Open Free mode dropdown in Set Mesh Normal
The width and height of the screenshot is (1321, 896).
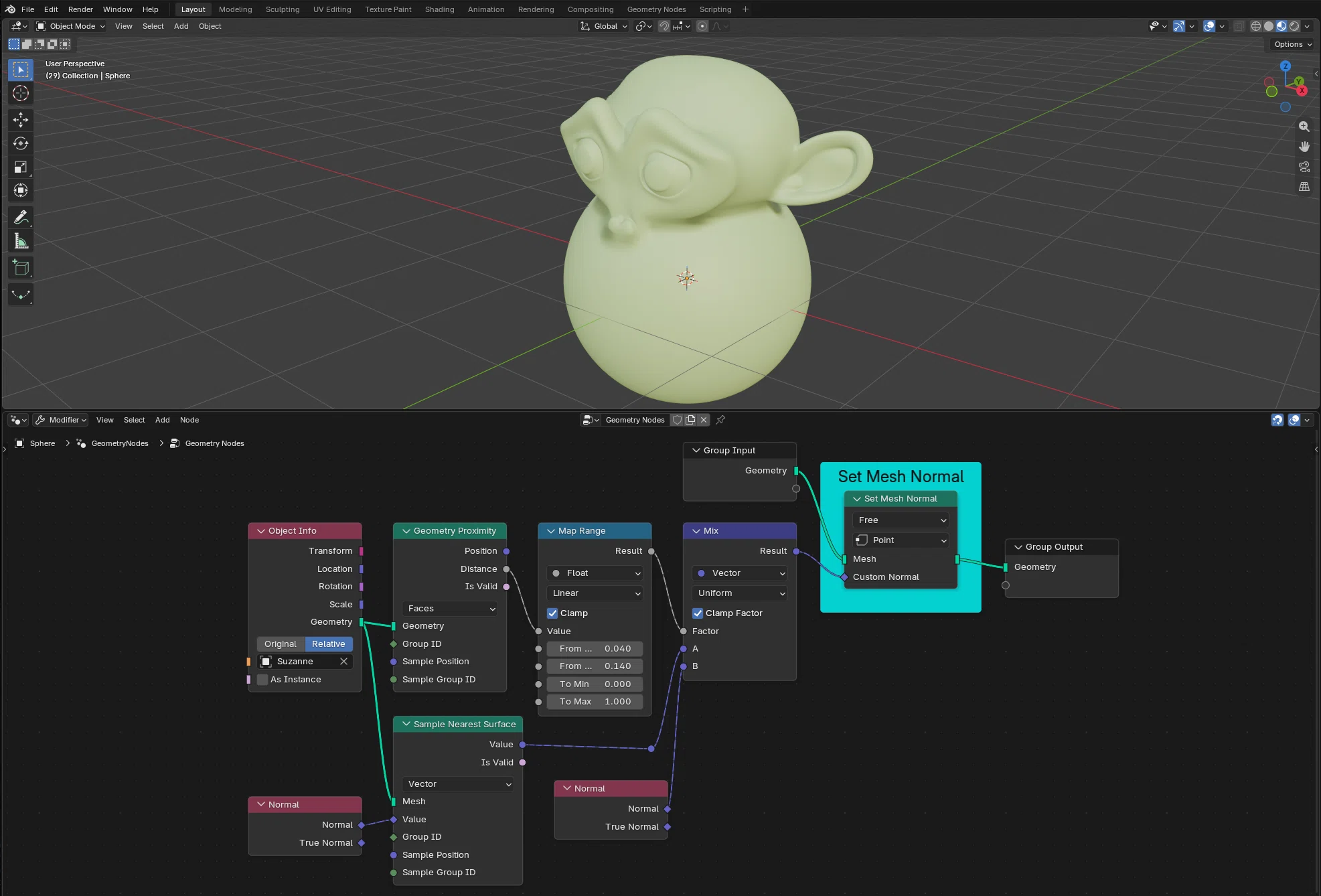901,520
